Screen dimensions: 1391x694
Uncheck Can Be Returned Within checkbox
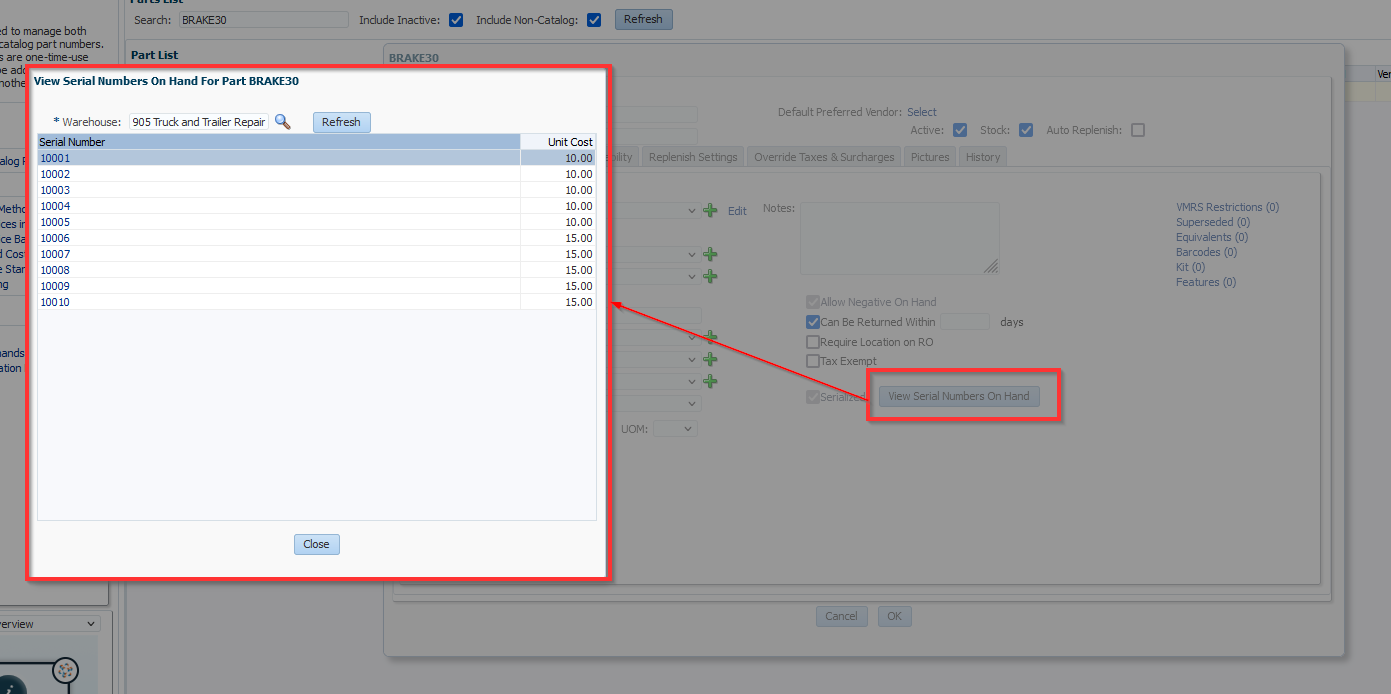pyautogui.click(x=813, y=322)
